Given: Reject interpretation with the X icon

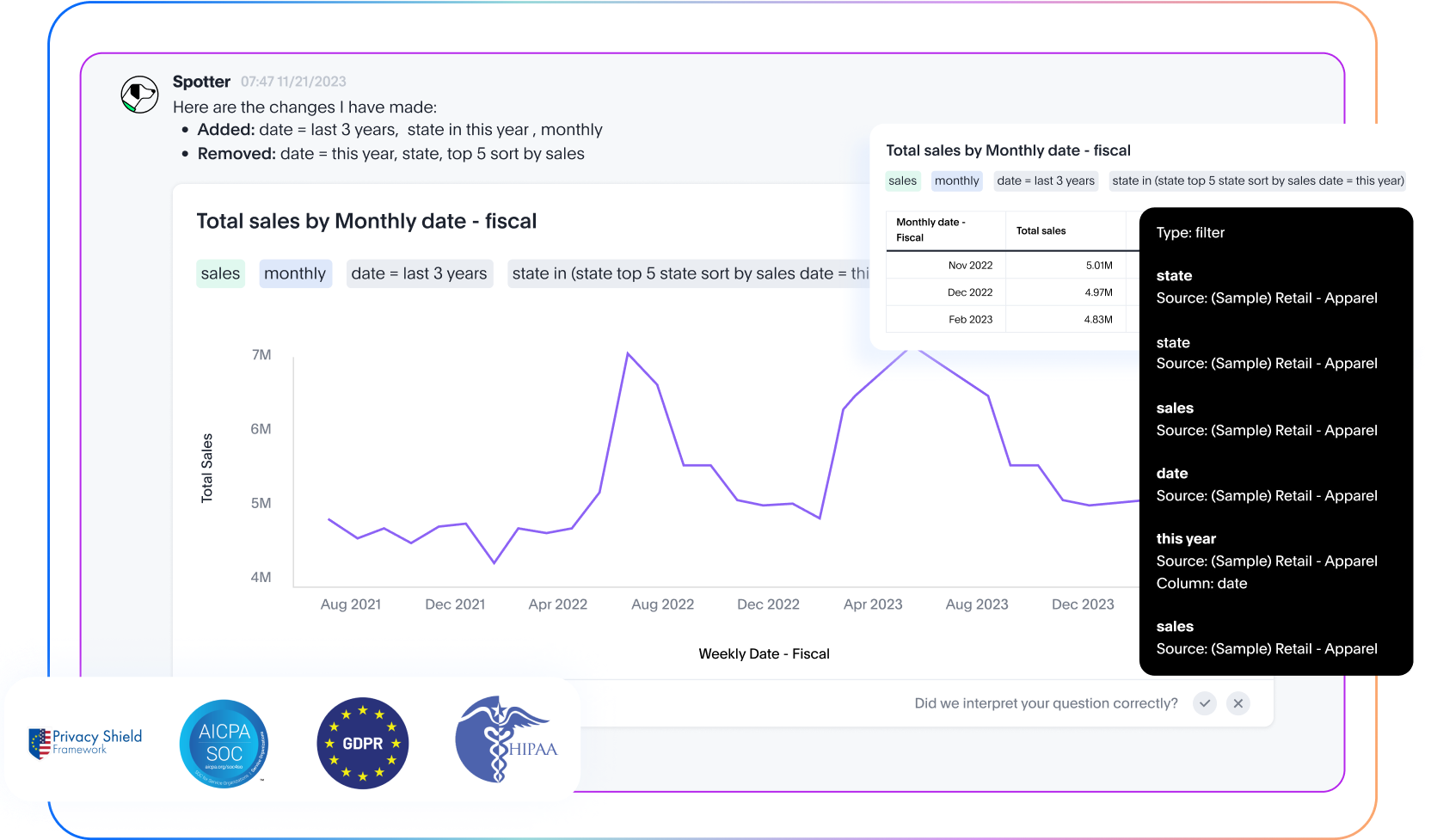Looking at the screenshot, I should [x=1238, y=703].
